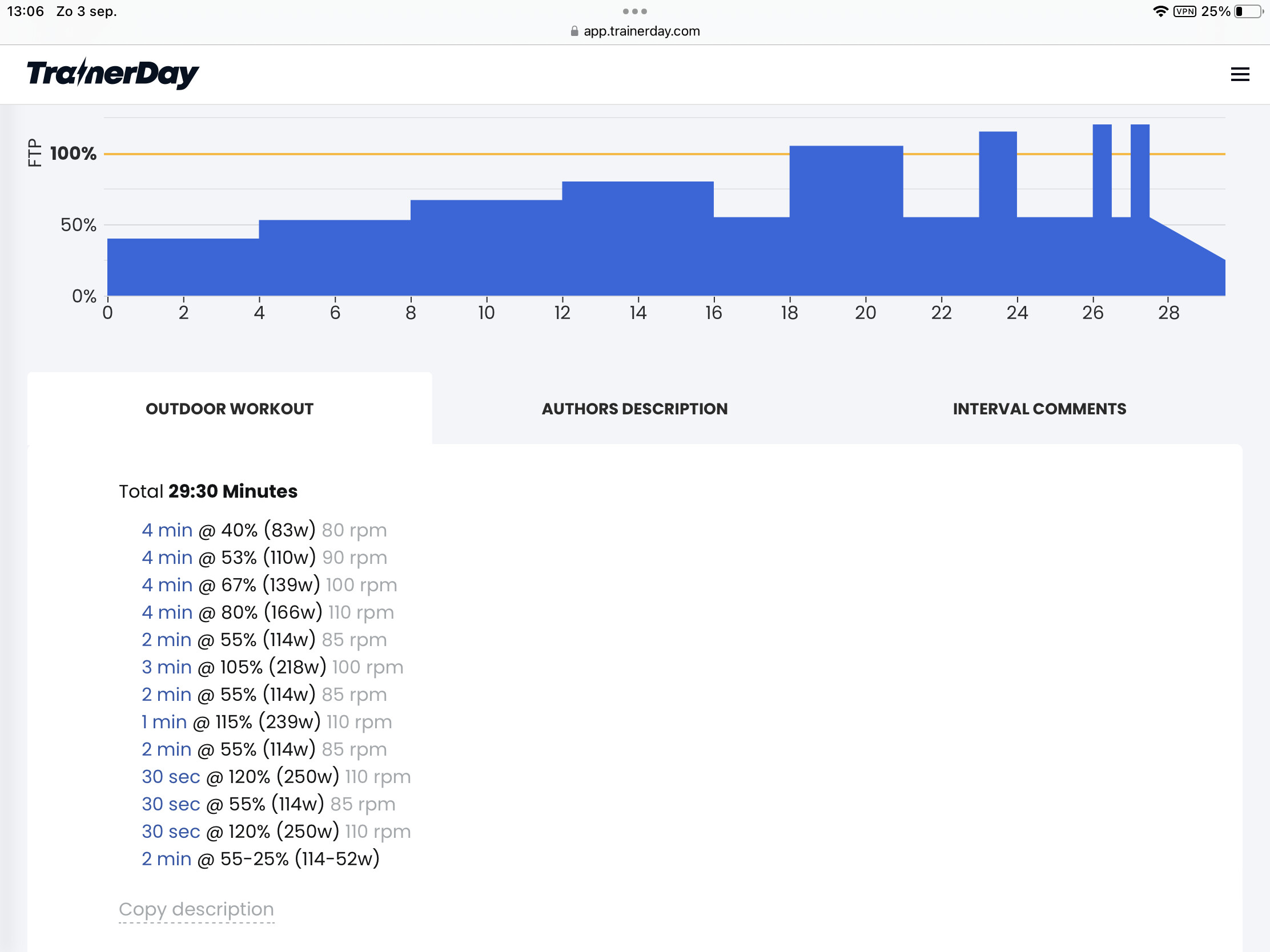Click the 3 min 105% interval bar in chart

pyautogui.click(x=846, y=220)
